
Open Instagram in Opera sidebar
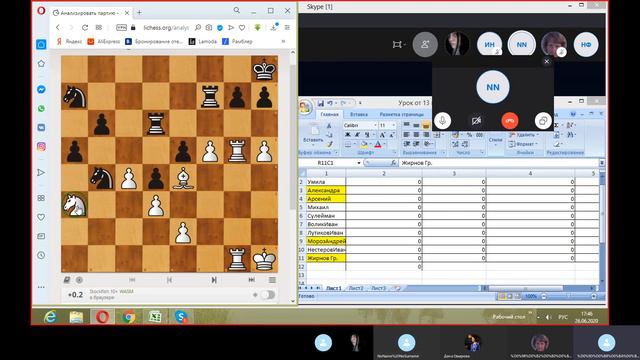point(41,147)
